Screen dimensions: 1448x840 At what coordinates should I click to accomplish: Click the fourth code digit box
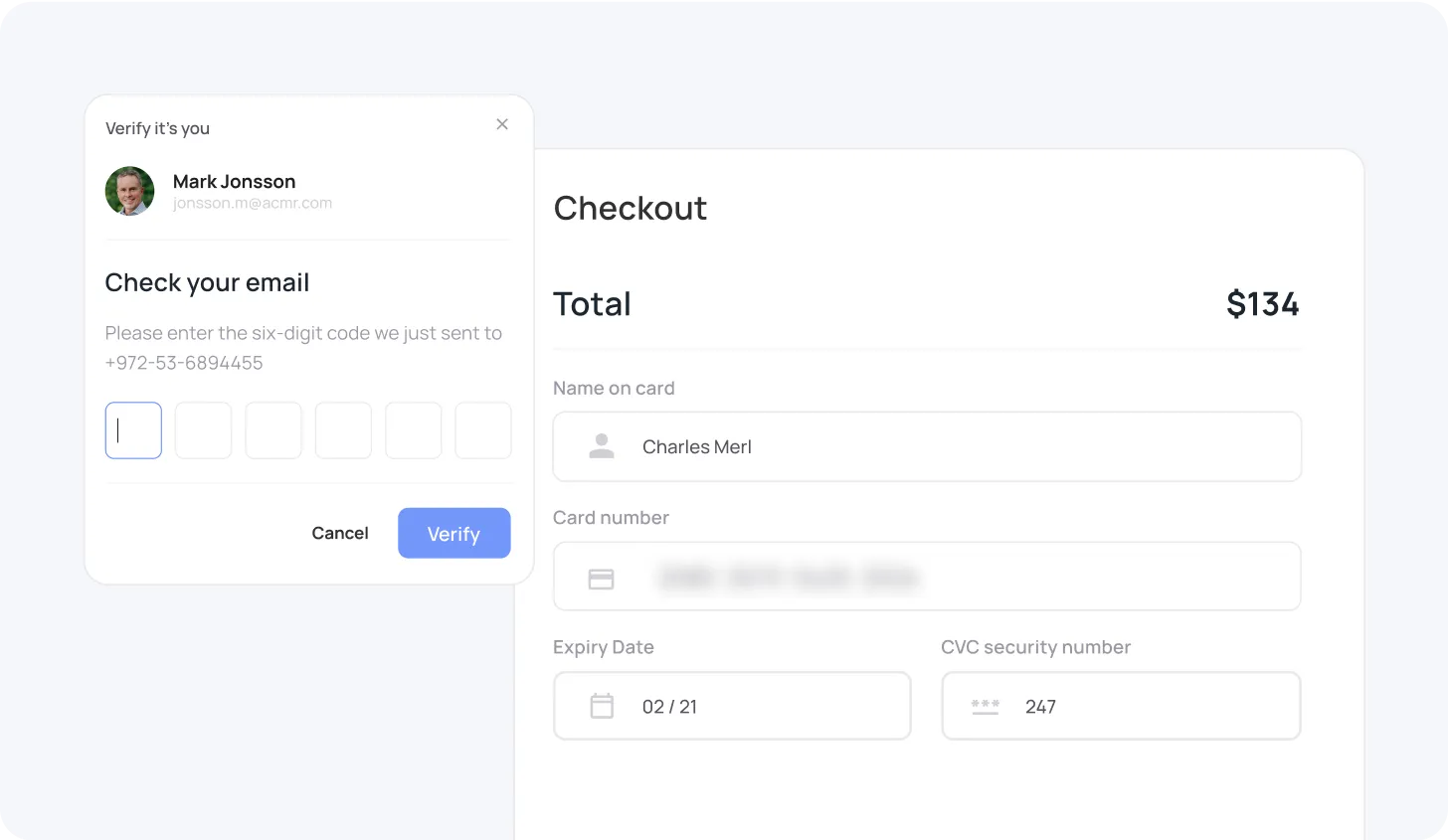click(x=343, y=430)
